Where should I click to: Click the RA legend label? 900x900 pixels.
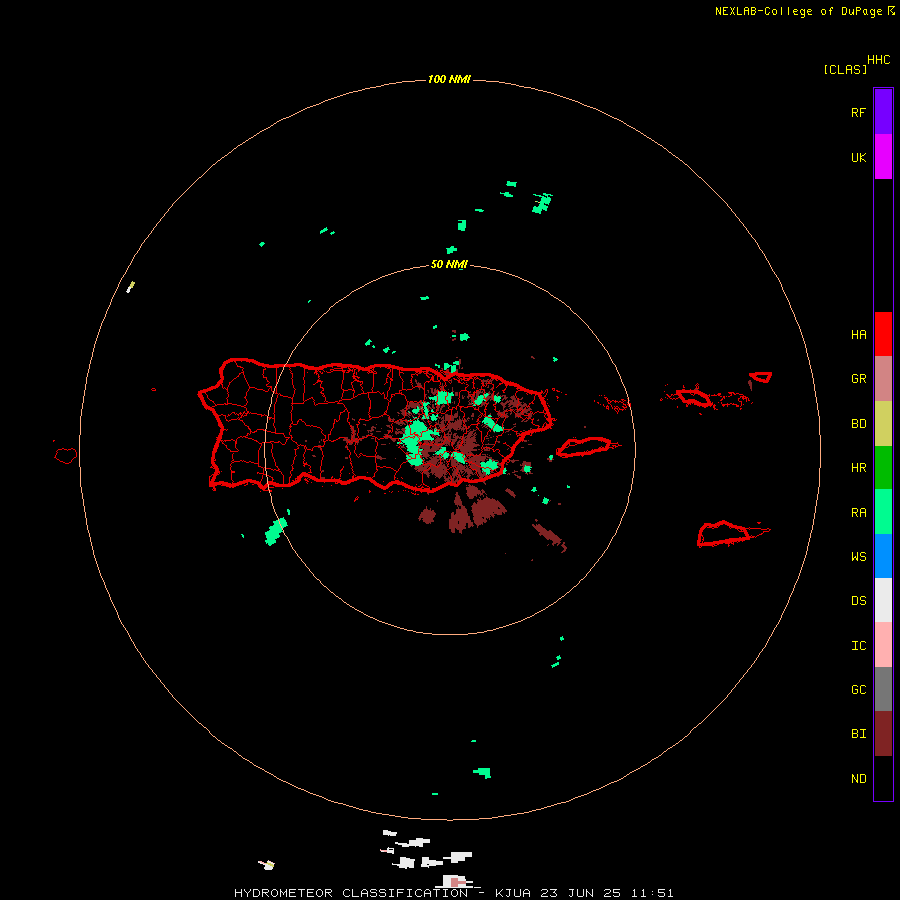click(858, 513)
